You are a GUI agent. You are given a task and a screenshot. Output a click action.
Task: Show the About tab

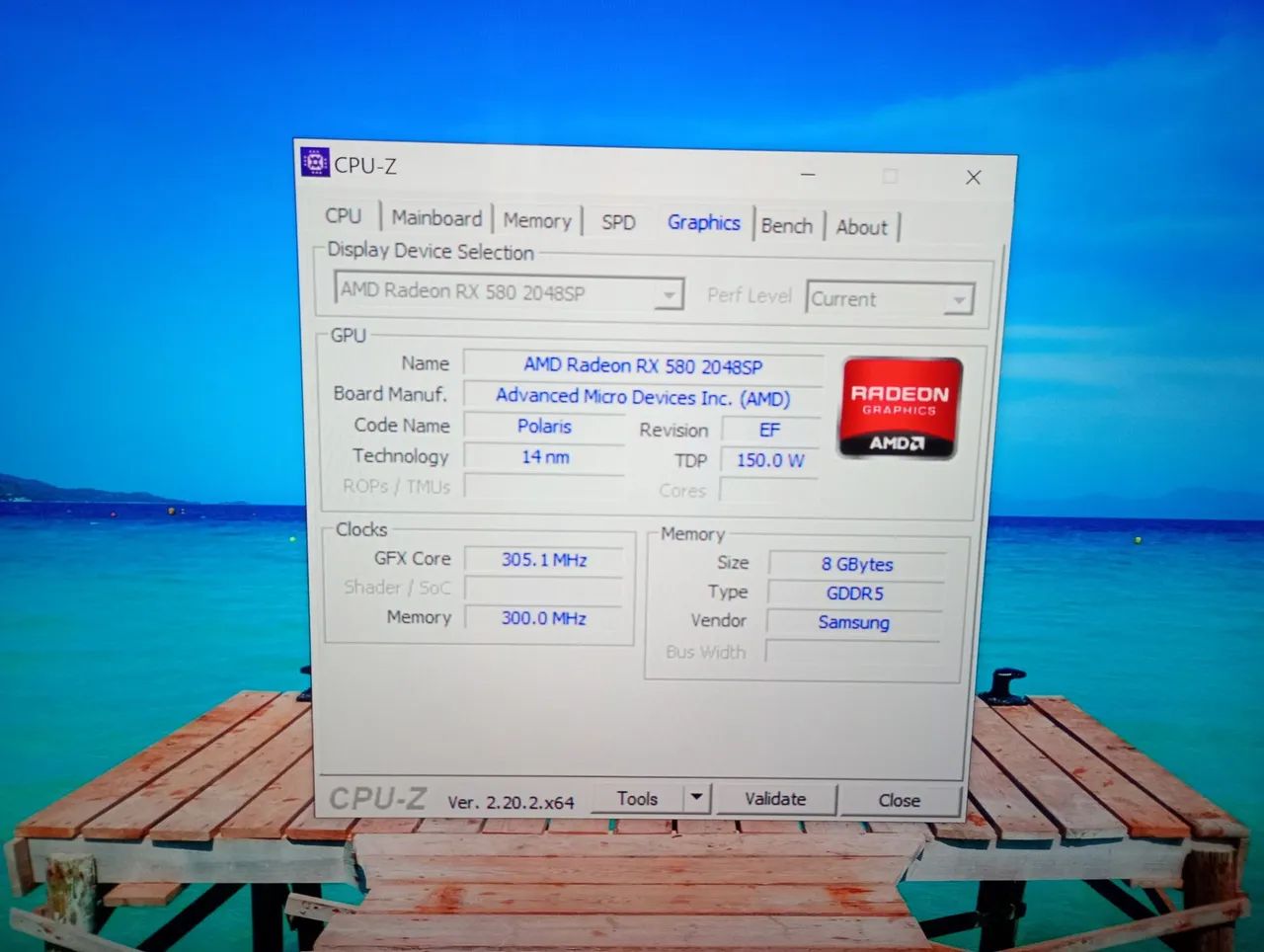[x=862, y=227]
